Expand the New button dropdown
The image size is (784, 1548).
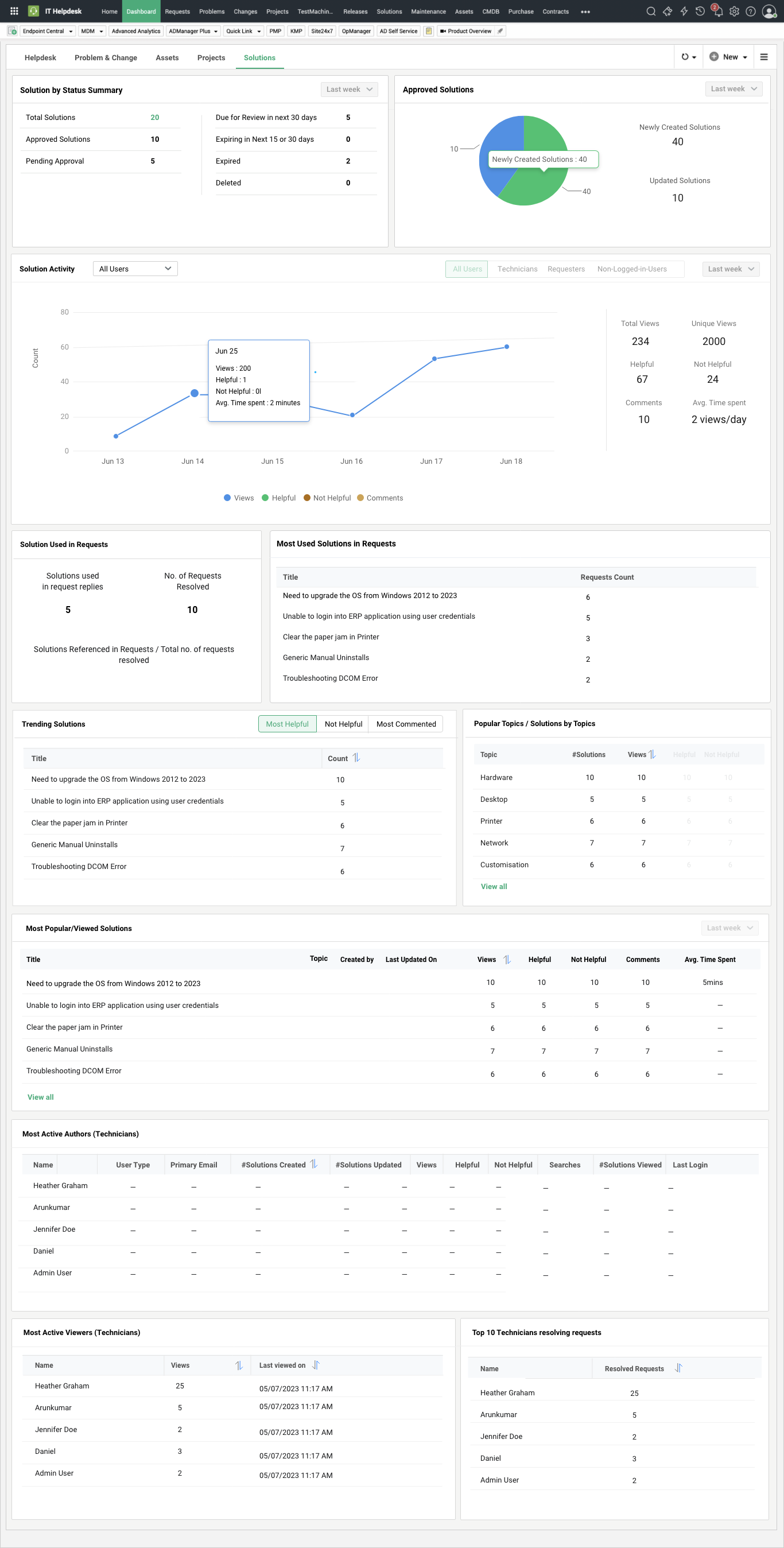pos(745,58)
